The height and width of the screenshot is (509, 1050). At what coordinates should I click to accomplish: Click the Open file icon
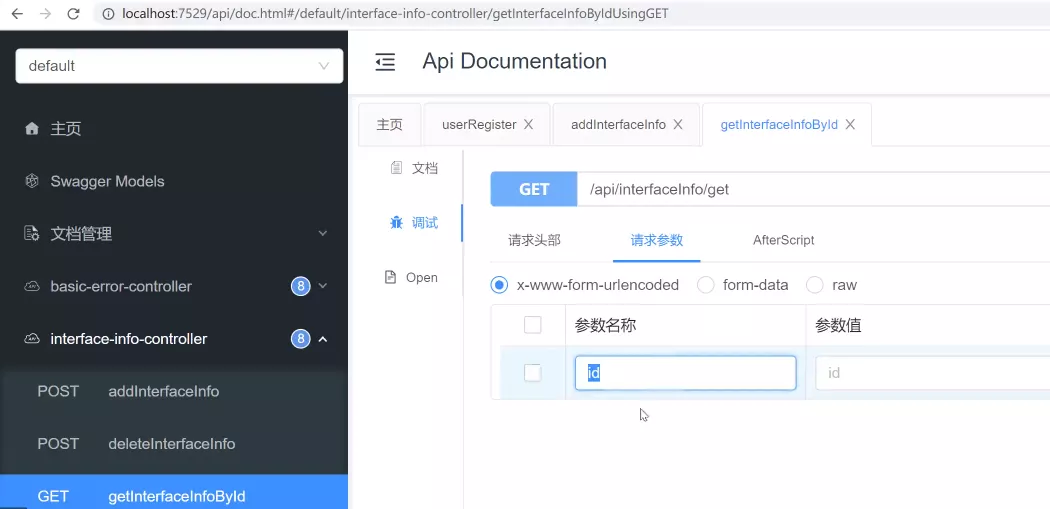(390, 277)
